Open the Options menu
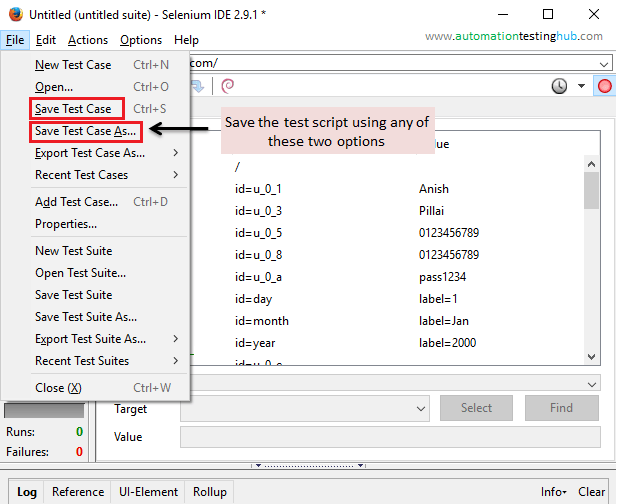The height and width of the screenshot is (504, 617). coord(141,40)
